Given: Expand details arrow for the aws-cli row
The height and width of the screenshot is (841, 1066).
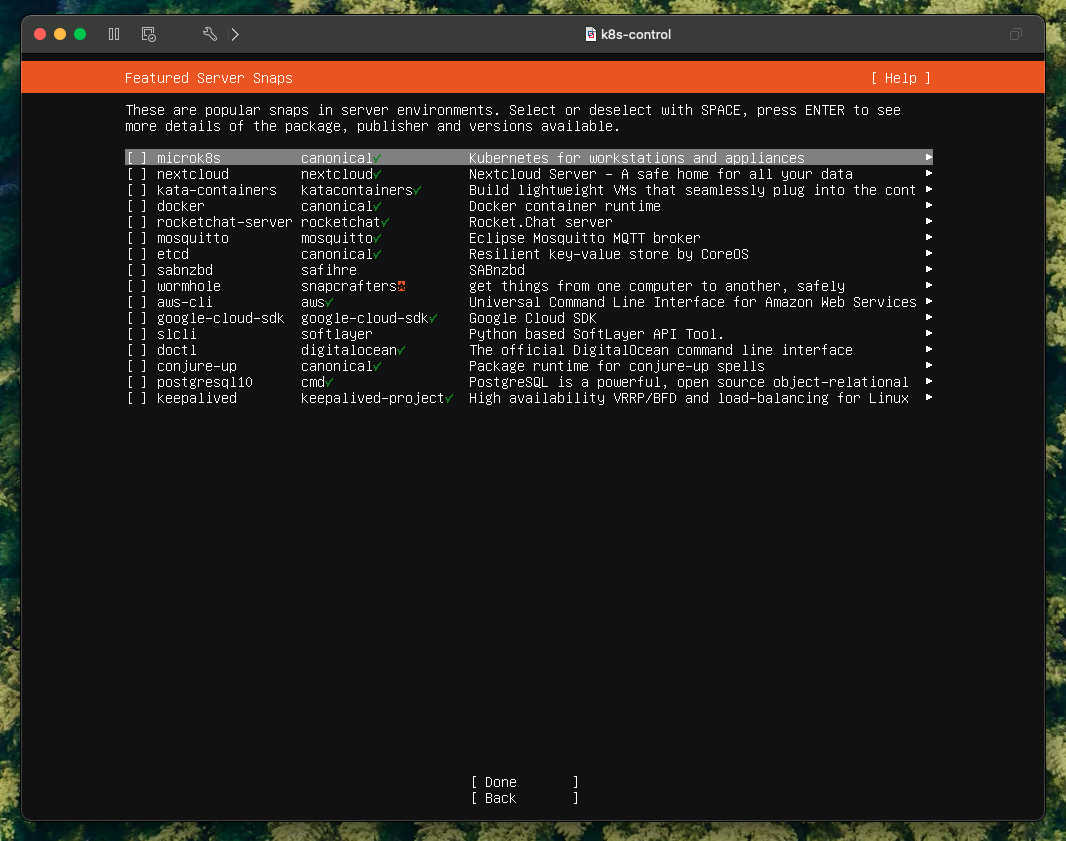Looking at the screenshot, I should (x=928, y=302).
